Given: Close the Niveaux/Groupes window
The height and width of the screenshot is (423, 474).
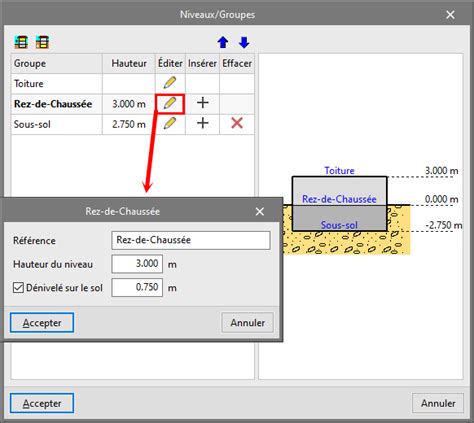Looking at the screenshot, I should point(450,15).
